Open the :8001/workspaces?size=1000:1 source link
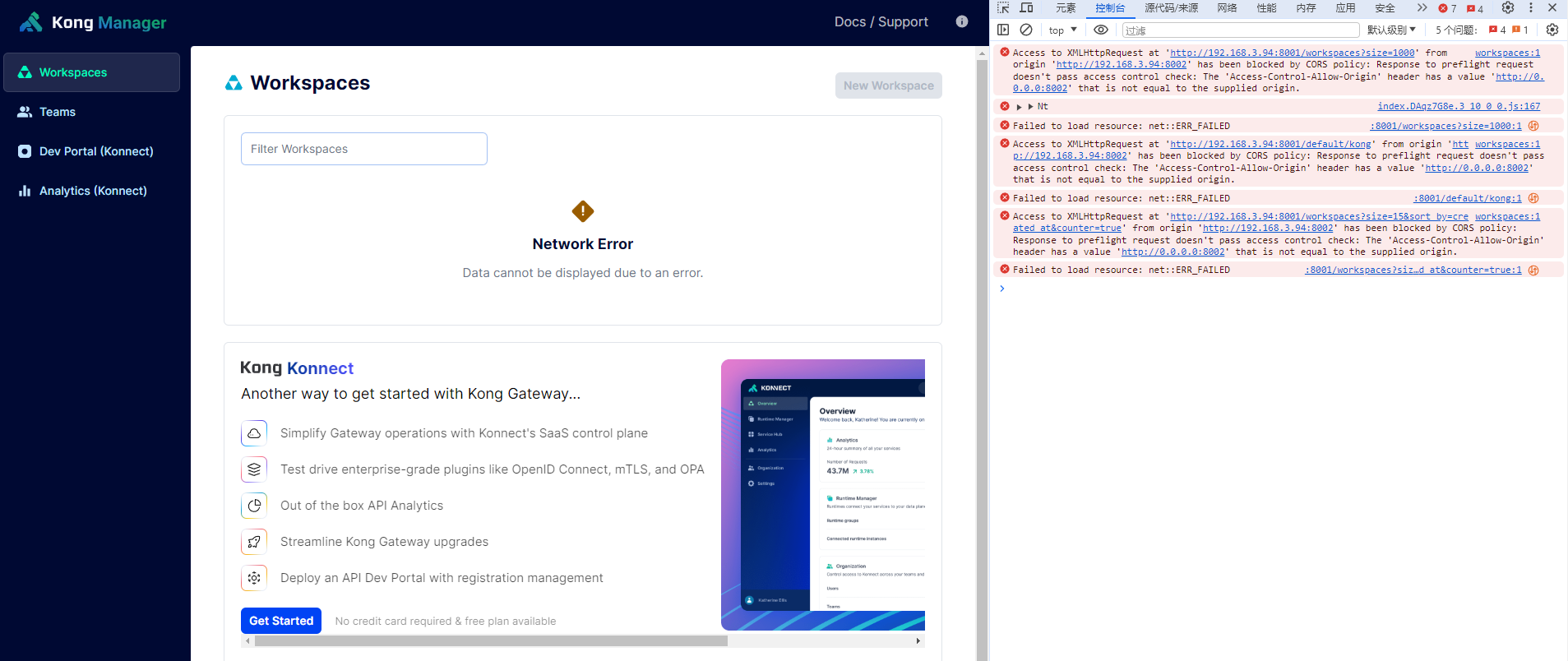The height and width of the screenshot is (661, 1568). click(x=1445, y=126)
